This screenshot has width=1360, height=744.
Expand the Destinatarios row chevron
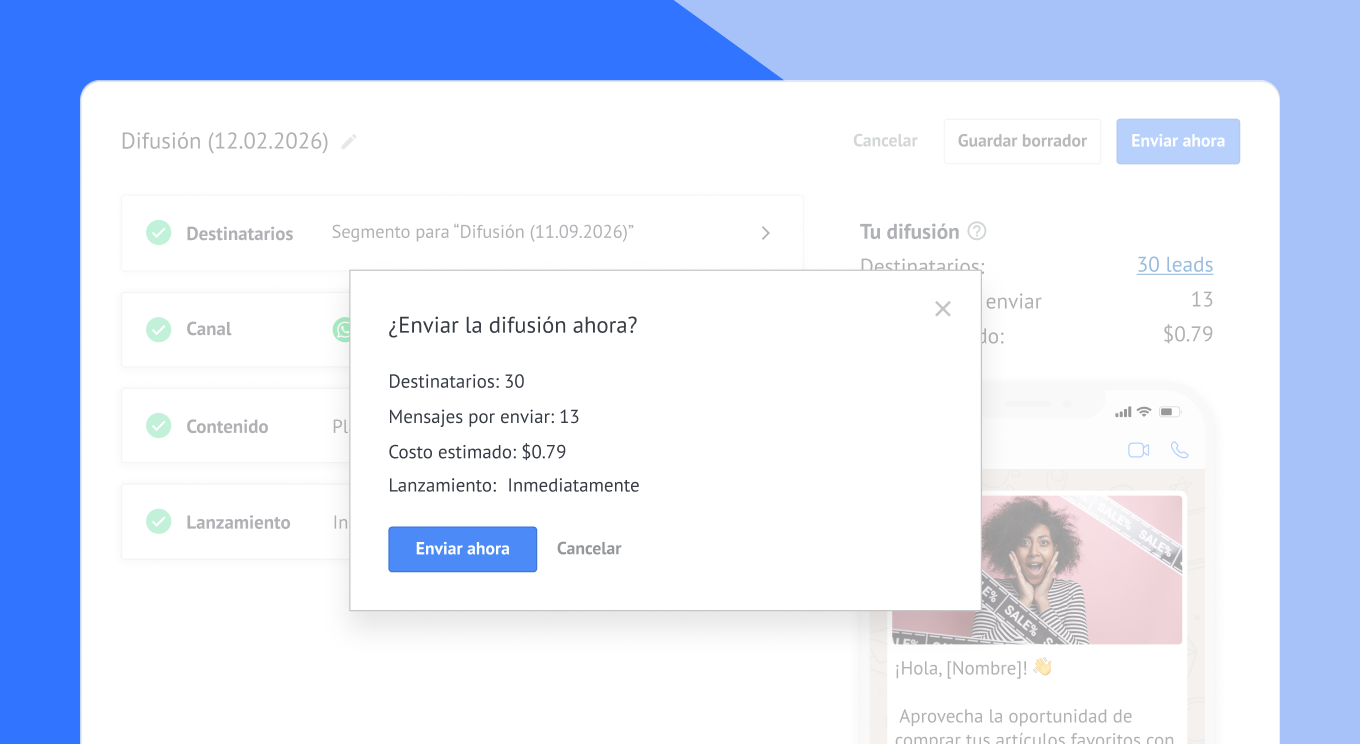pyautogui.click(x=765, y=233)
